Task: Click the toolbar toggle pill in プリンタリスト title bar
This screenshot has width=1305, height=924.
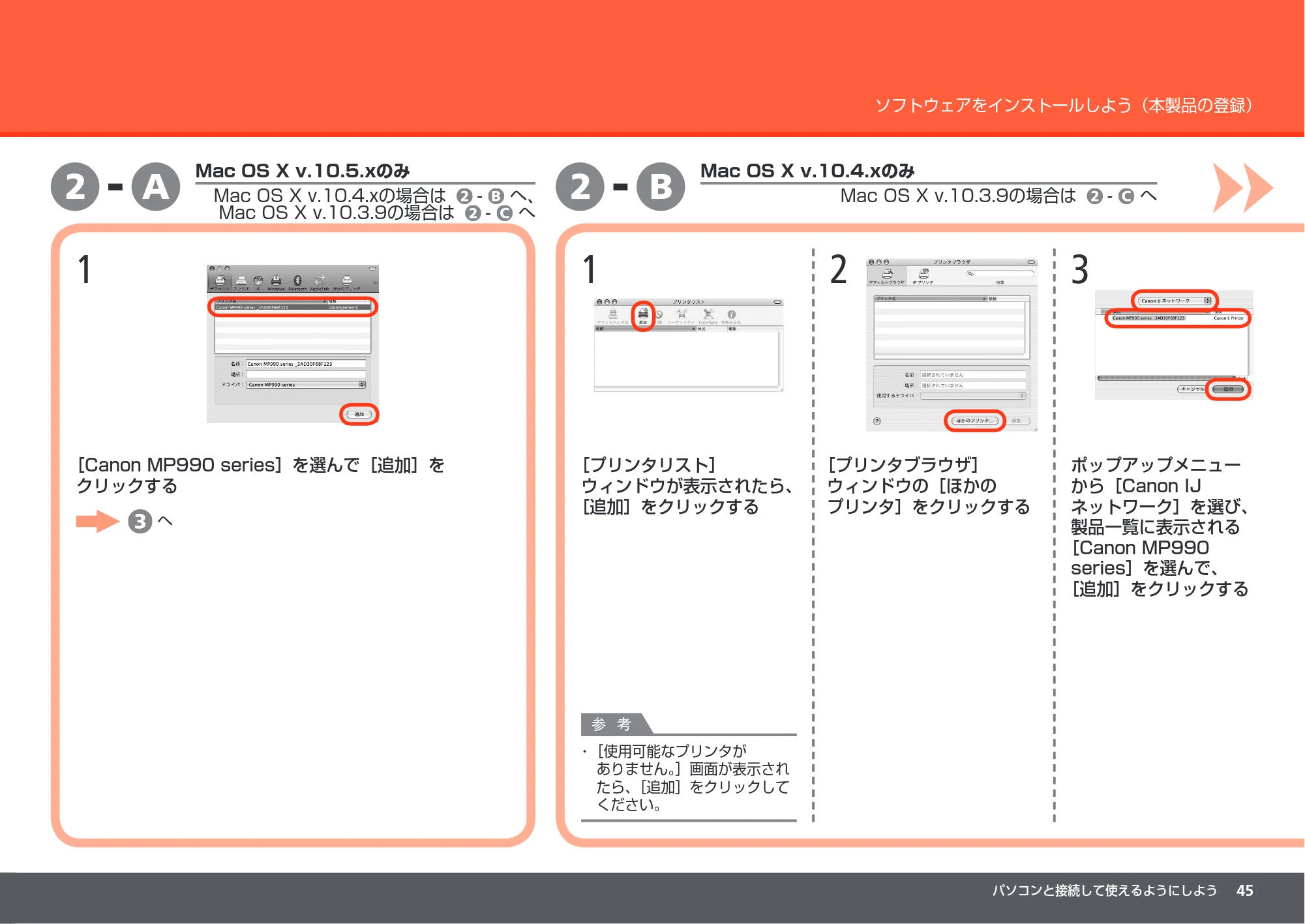Action: [x=777, y=302]
